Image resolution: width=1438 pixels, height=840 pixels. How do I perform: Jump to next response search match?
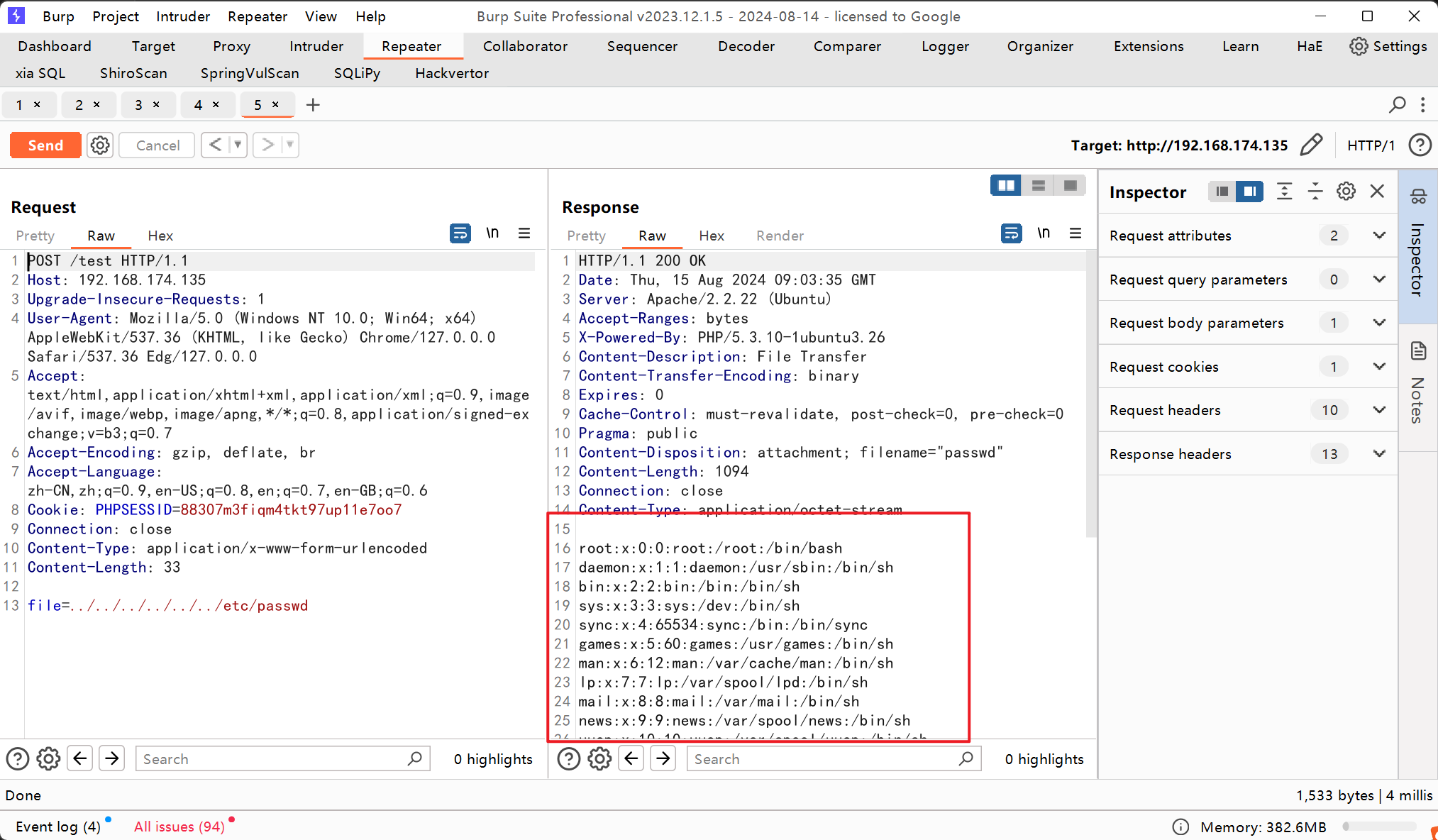tap(663, 758)
